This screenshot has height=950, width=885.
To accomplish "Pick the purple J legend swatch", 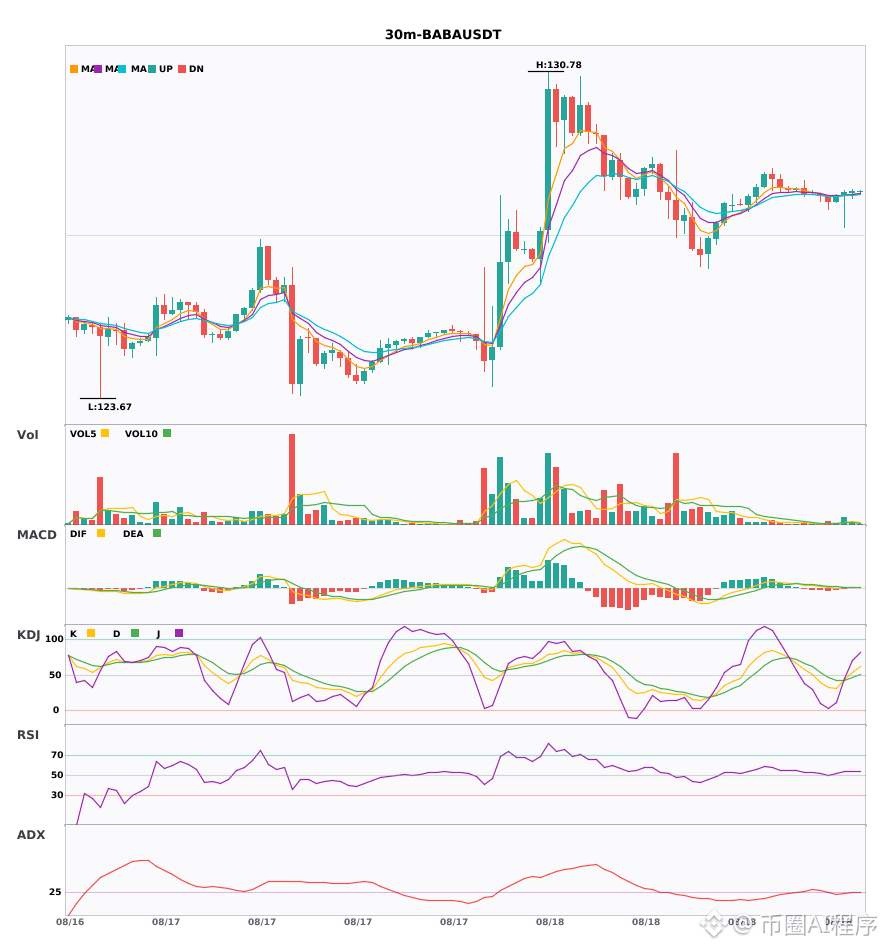I will [x=179, y=633].
